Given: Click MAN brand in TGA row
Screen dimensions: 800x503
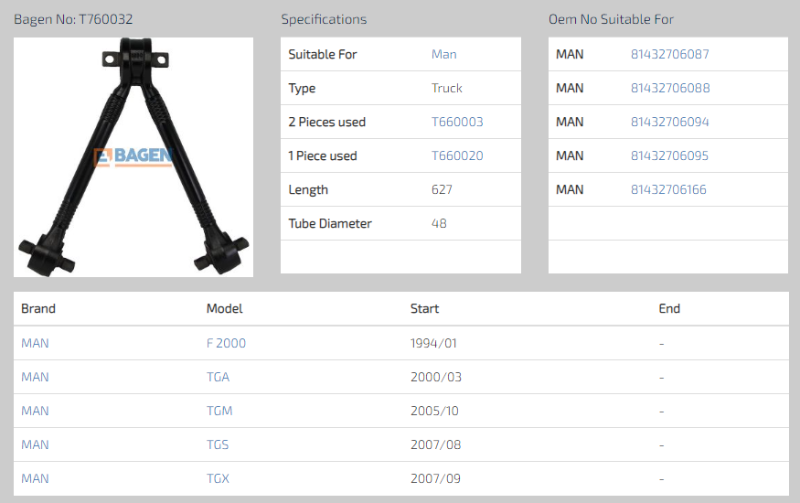Looking at the screenshot, I should coord(35,377).
